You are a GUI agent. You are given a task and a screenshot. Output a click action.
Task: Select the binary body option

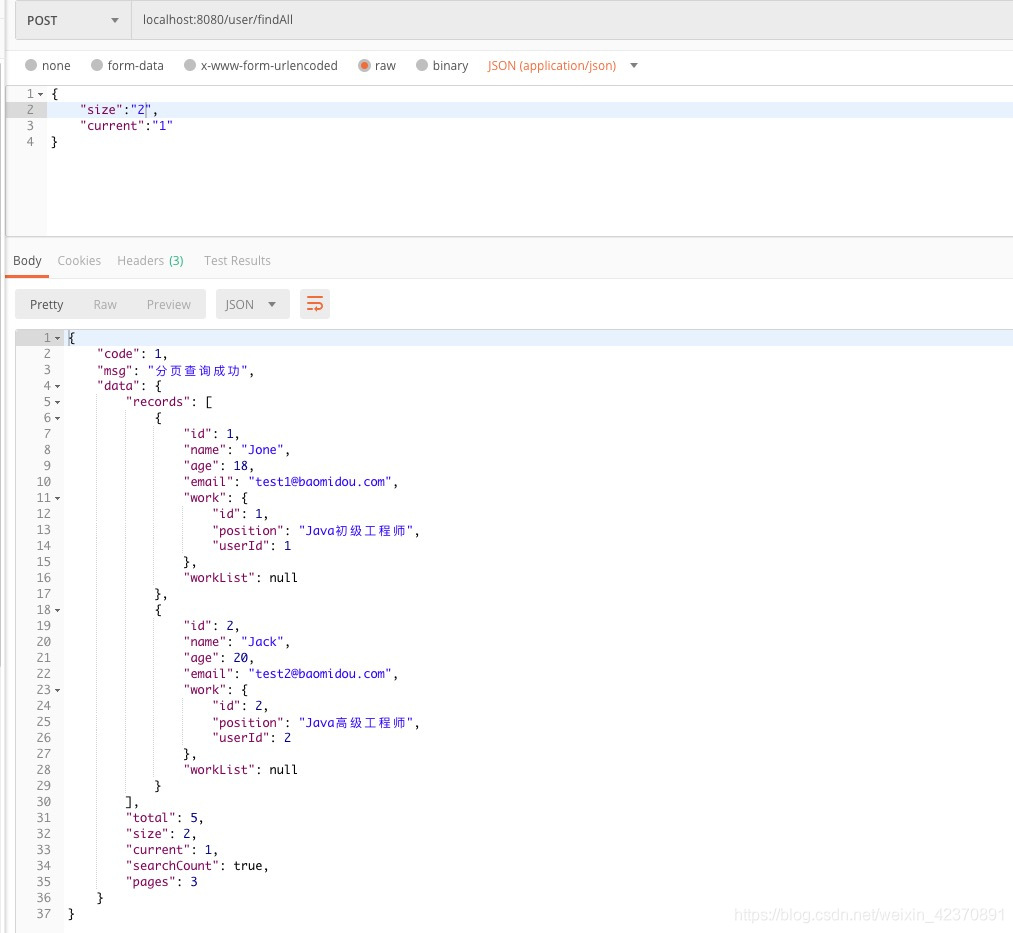pos(422,66)
